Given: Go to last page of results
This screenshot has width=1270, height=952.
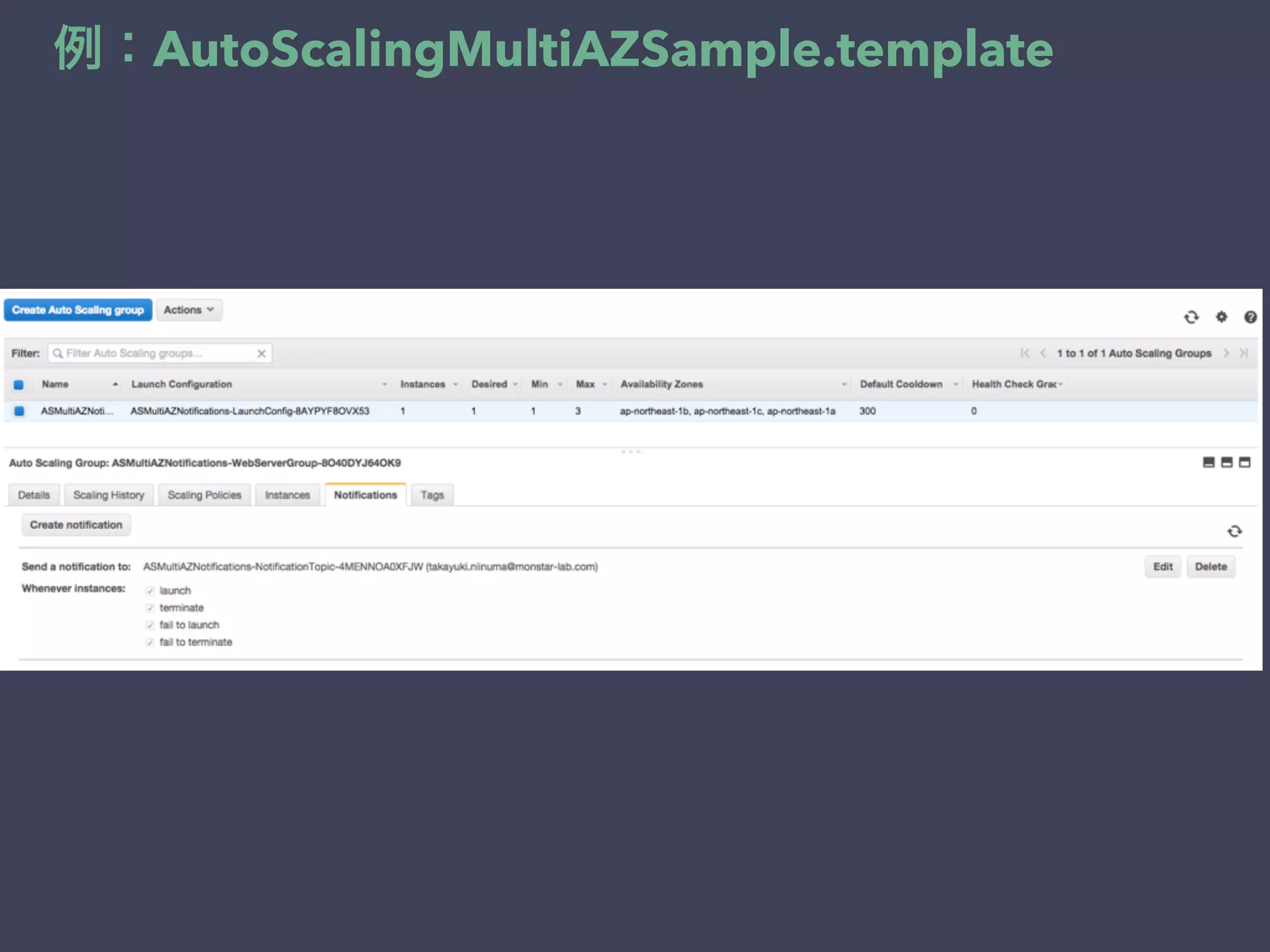Looking at the screenshot, I should (x=1243, y=353).
